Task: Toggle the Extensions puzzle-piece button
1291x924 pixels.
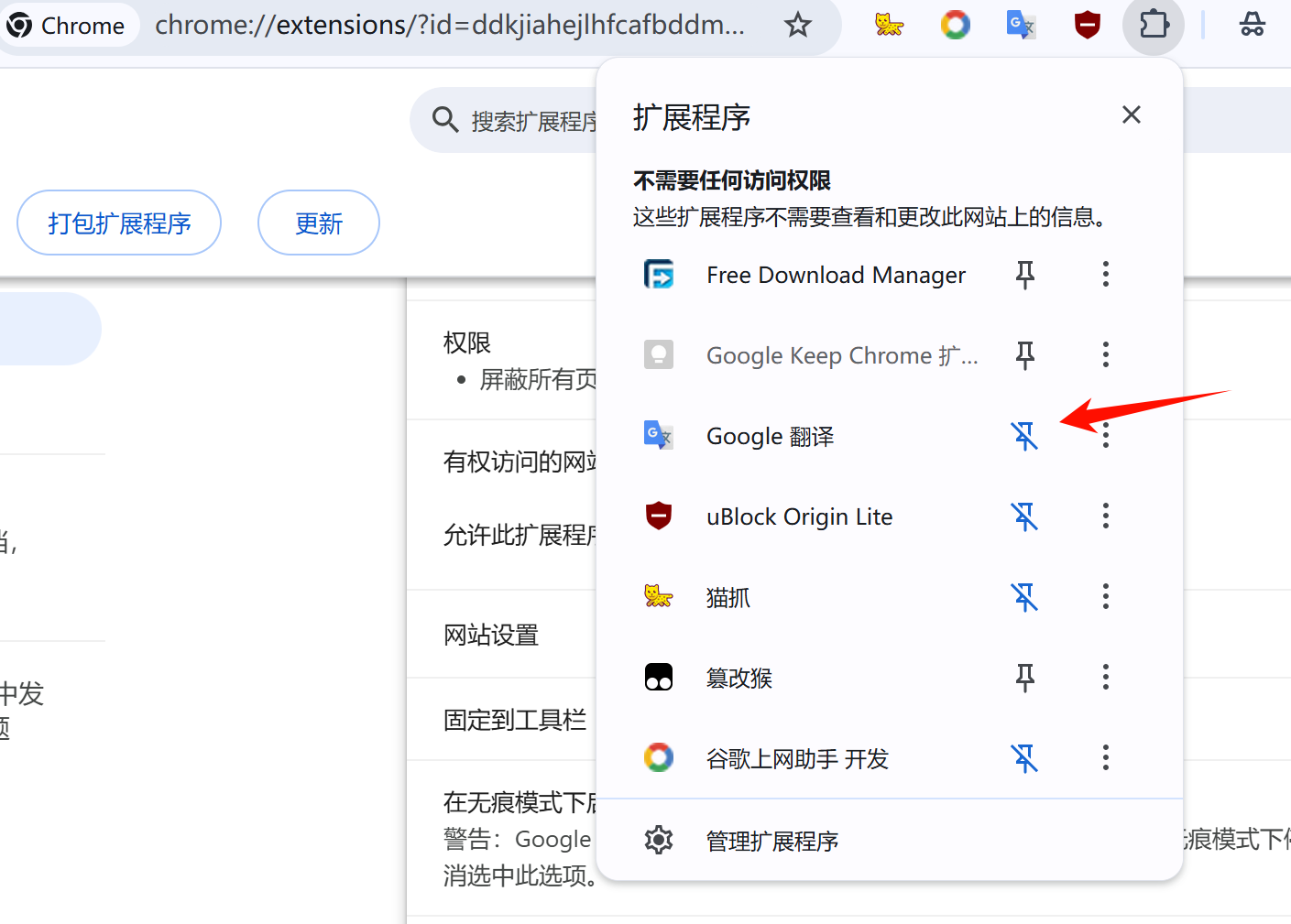Action: click(x=1154, y=25)
